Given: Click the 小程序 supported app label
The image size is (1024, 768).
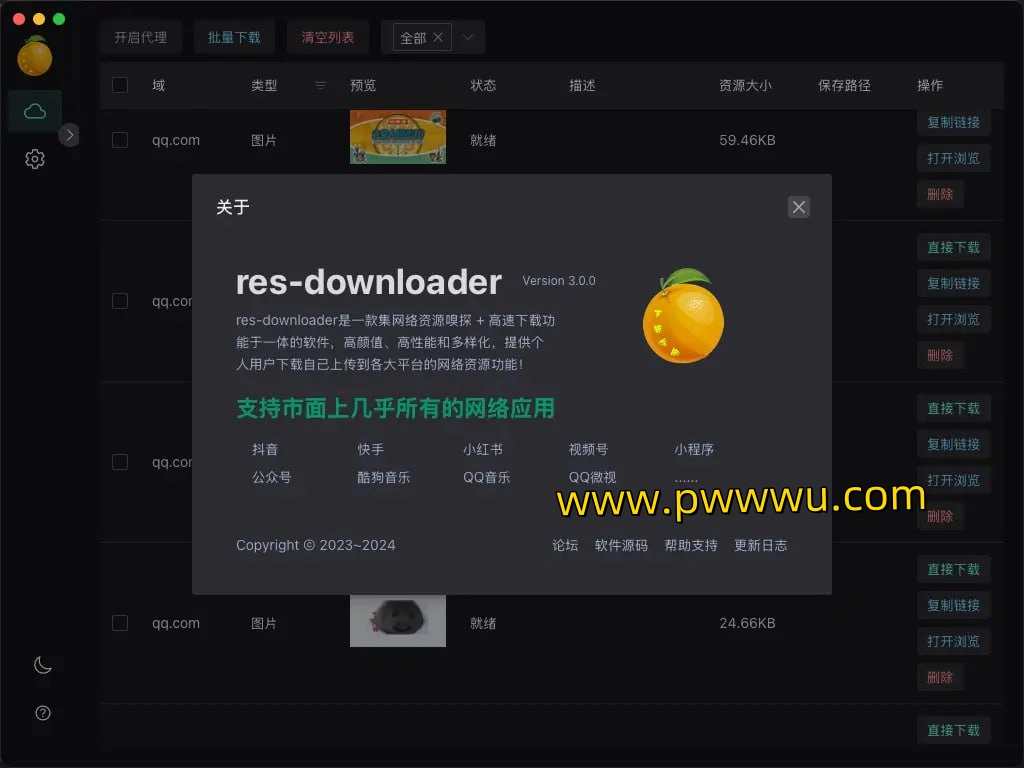Looking at the screenshot, I should point(694,449).
